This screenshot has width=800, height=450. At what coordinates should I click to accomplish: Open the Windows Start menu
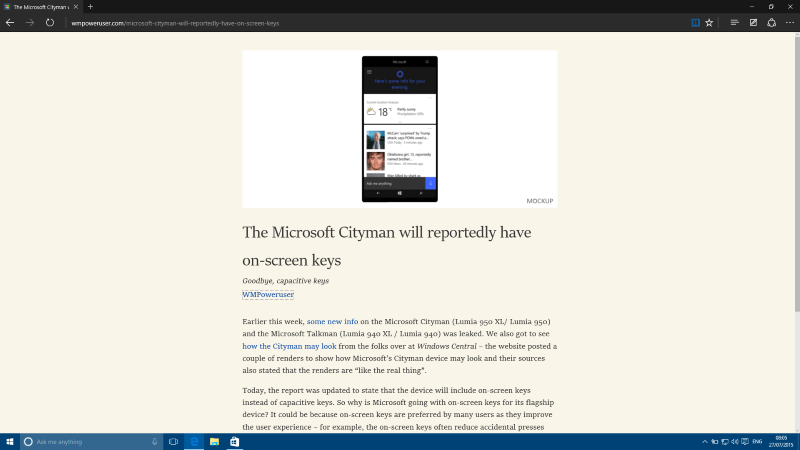click(x=10, y=441)
